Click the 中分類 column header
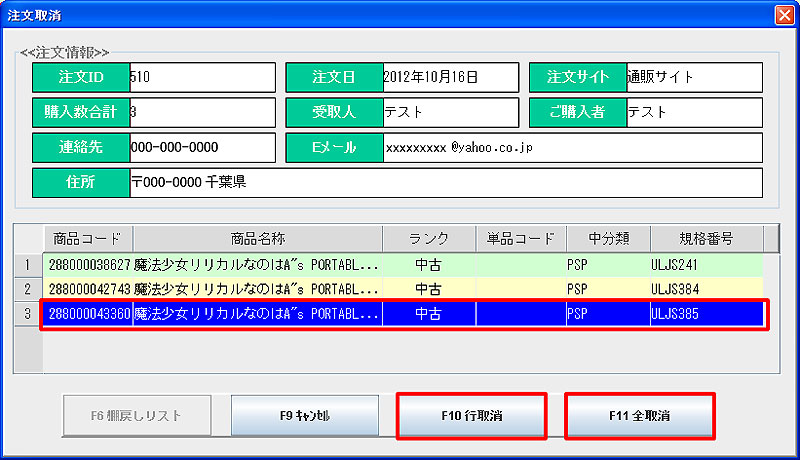Screen dimensions: 800x460 pos(607,239)
